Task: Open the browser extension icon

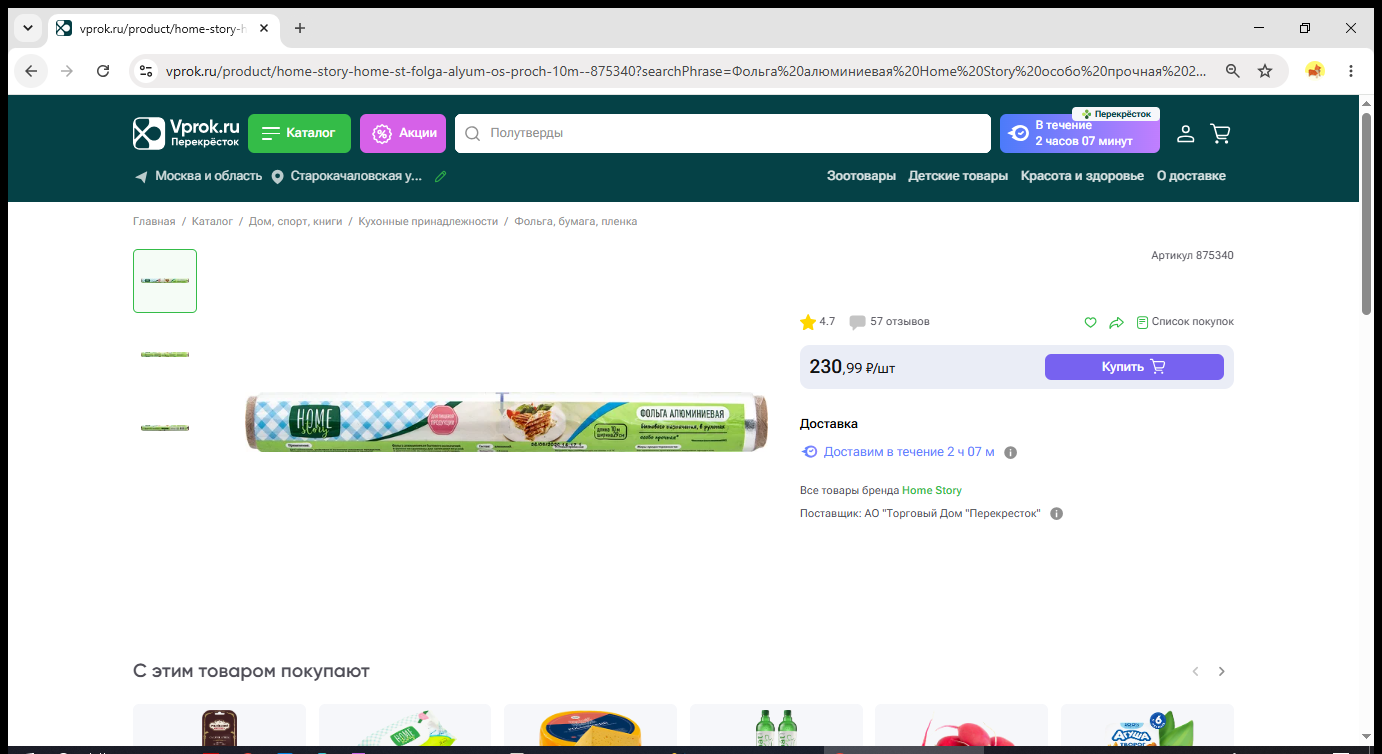Action: 1315,71
